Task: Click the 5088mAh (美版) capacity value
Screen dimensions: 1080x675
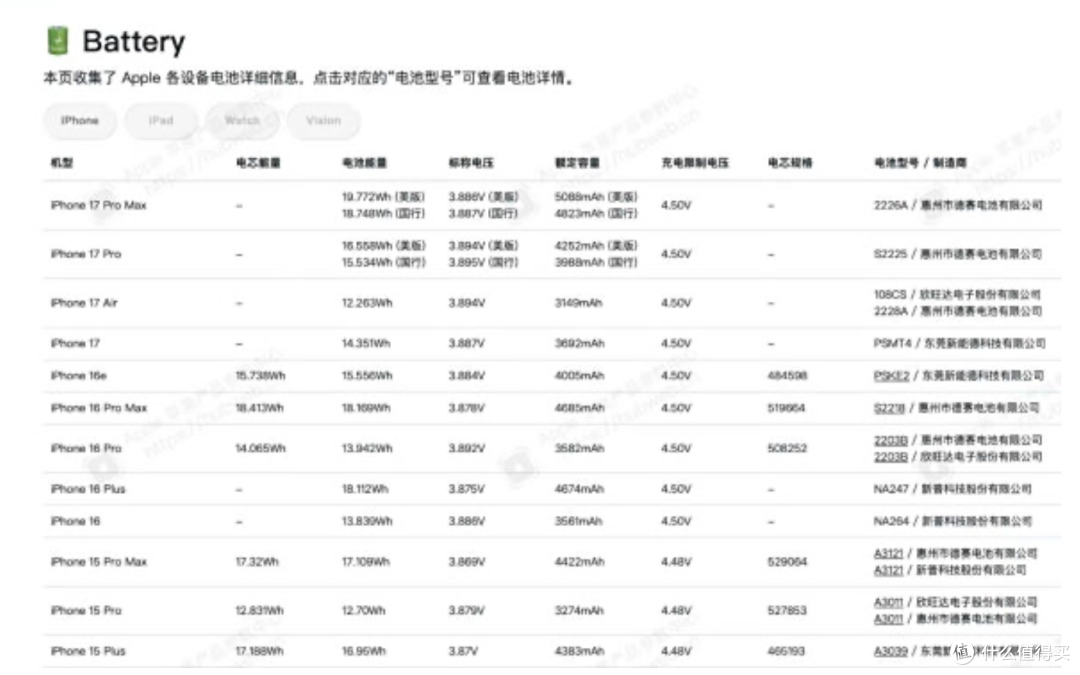Action: click(596, 197)
